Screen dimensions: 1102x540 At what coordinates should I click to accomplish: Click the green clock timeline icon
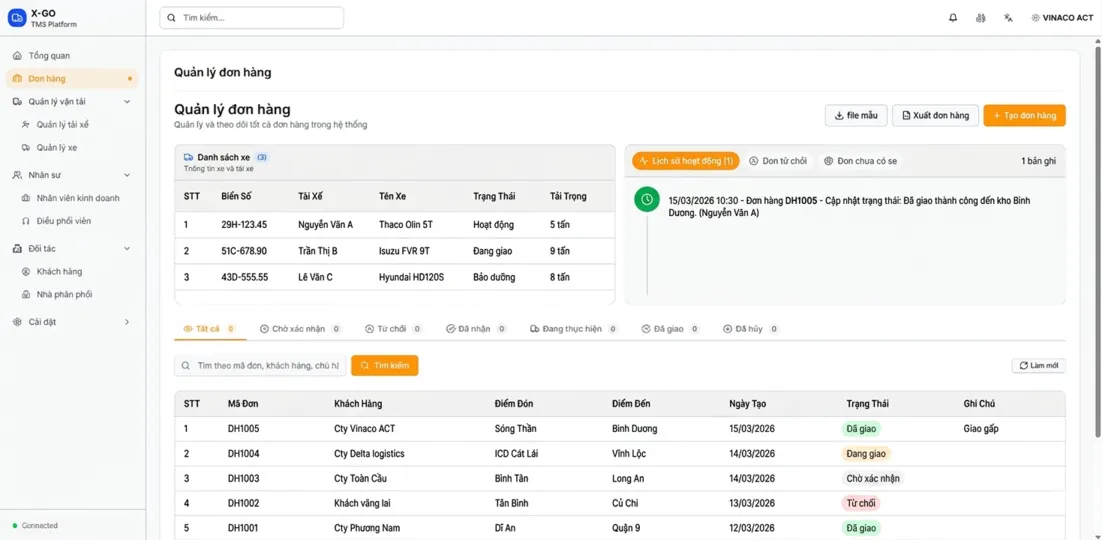point(647,200)
